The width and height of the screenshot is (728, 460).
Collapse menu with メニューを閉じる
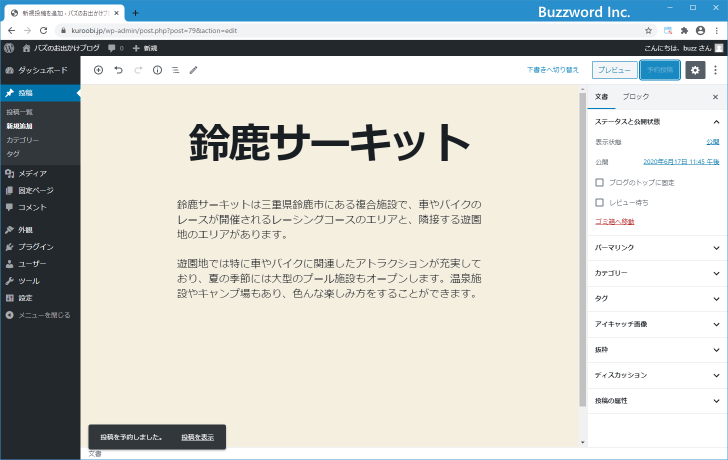coord(40,315)
